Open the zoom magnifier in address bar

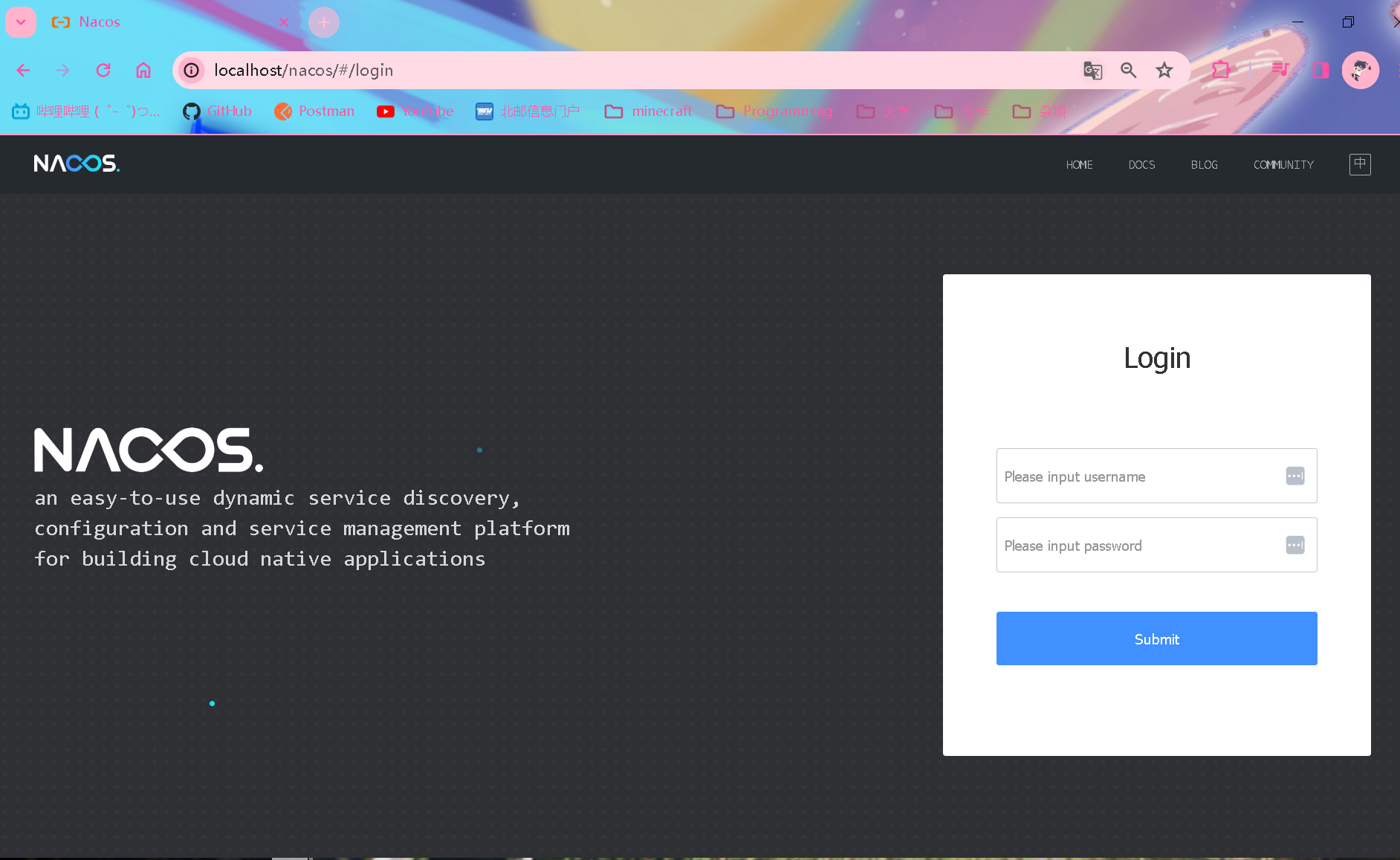[x=1128, y=70]
